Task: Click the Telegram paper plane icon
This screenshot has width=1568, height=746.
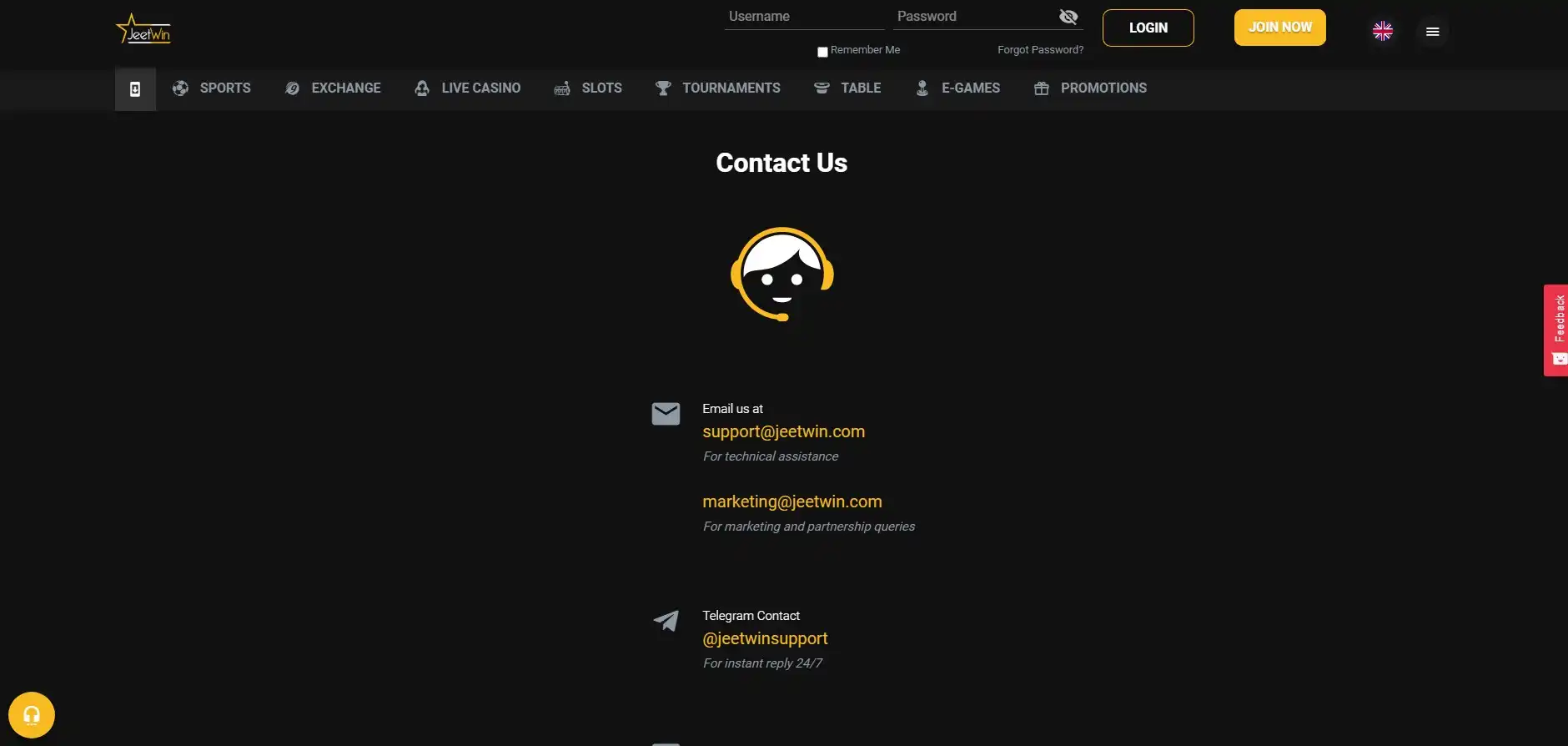Action: pyautogui.click(x=666, y=621)
